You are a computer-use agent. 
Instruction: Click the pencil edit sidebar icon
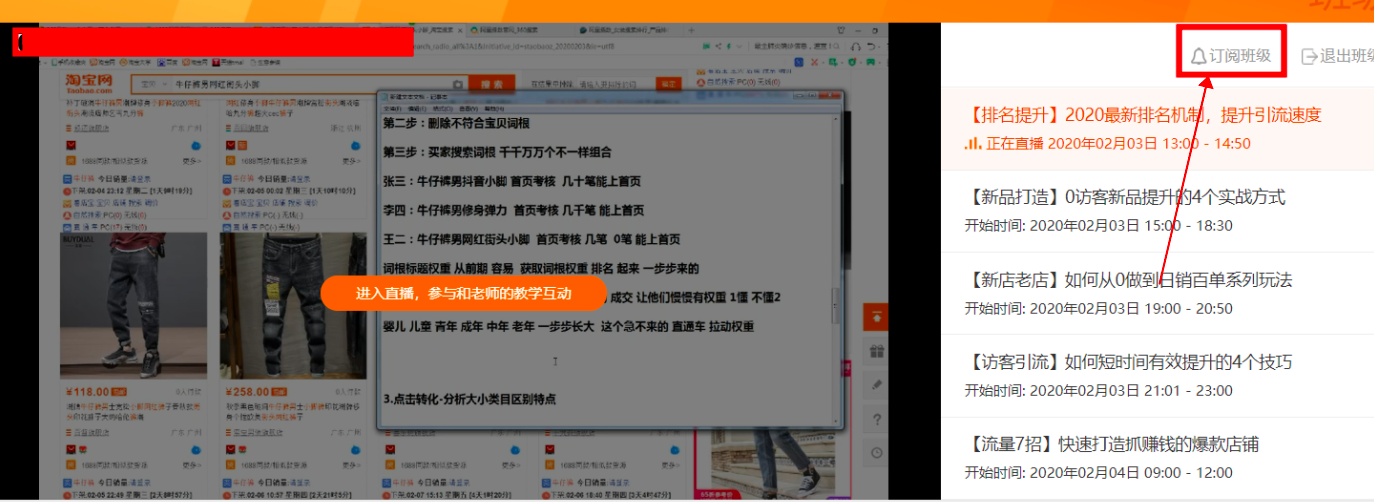coord(877,384)
